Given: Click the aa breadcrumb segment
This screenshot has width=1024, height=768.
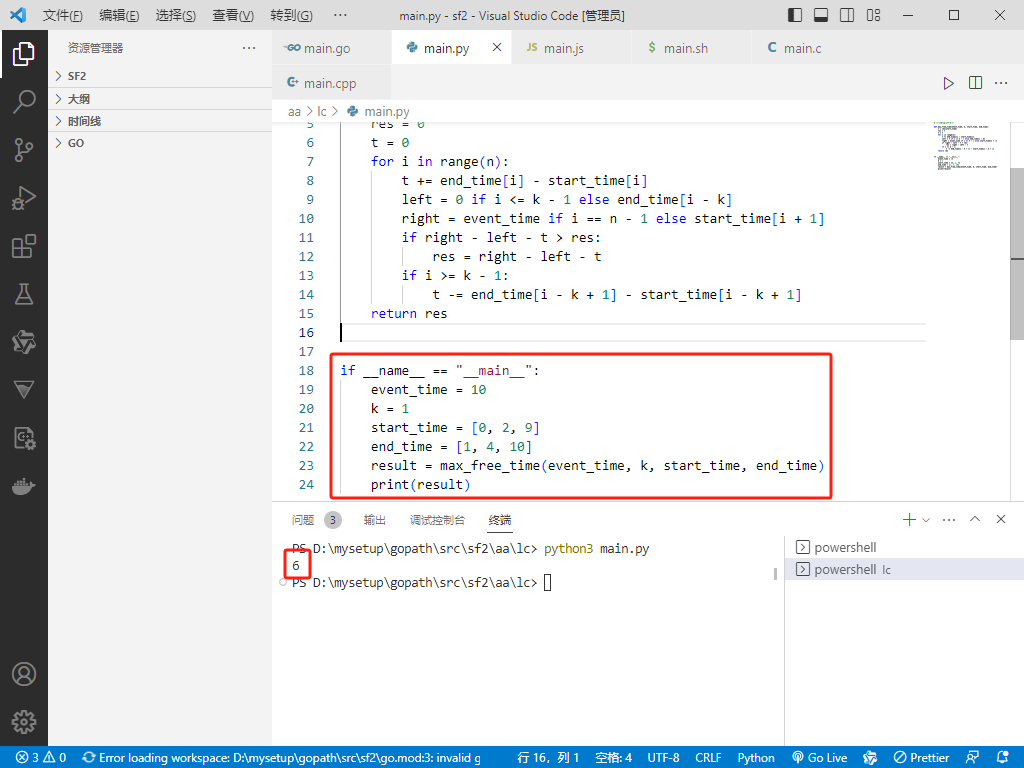Looking at the screenshot, I should tap(294, 112).
